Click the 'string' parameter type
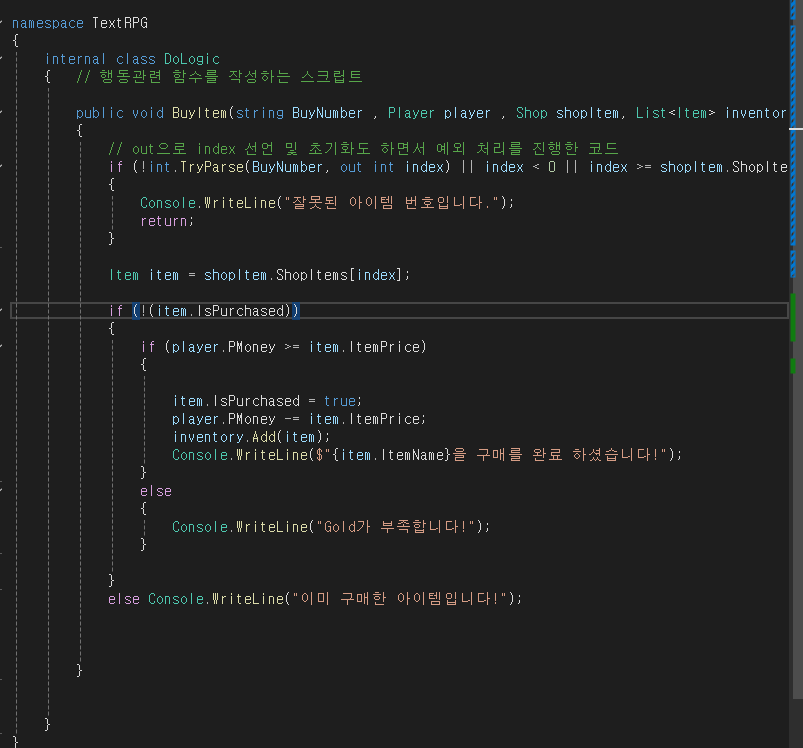The width and height of the screenshot is (803, 748). pos(260,113)
